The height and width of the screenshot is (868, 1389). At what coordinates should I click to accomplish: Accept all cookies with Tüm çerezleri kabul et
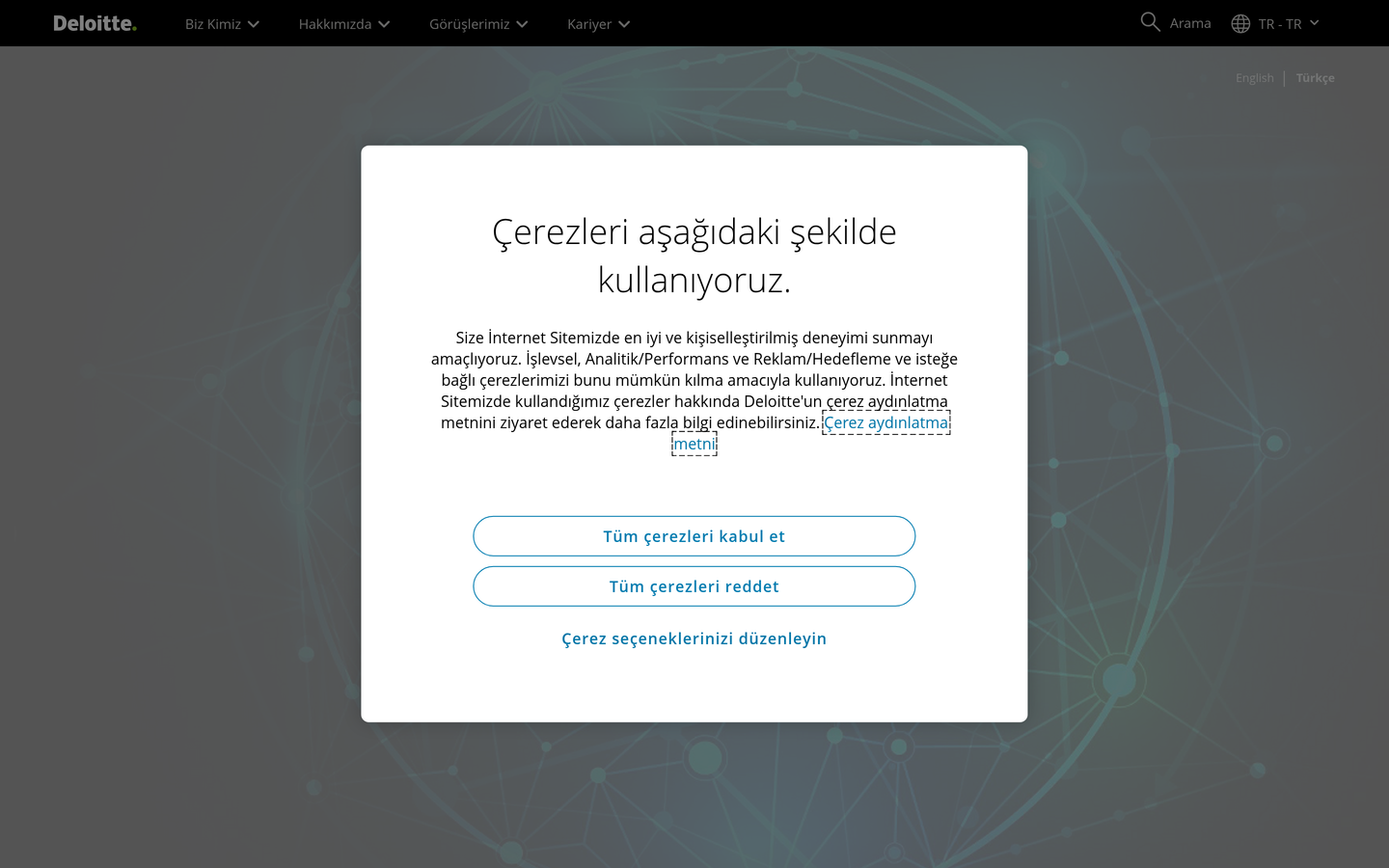(694, 536)
